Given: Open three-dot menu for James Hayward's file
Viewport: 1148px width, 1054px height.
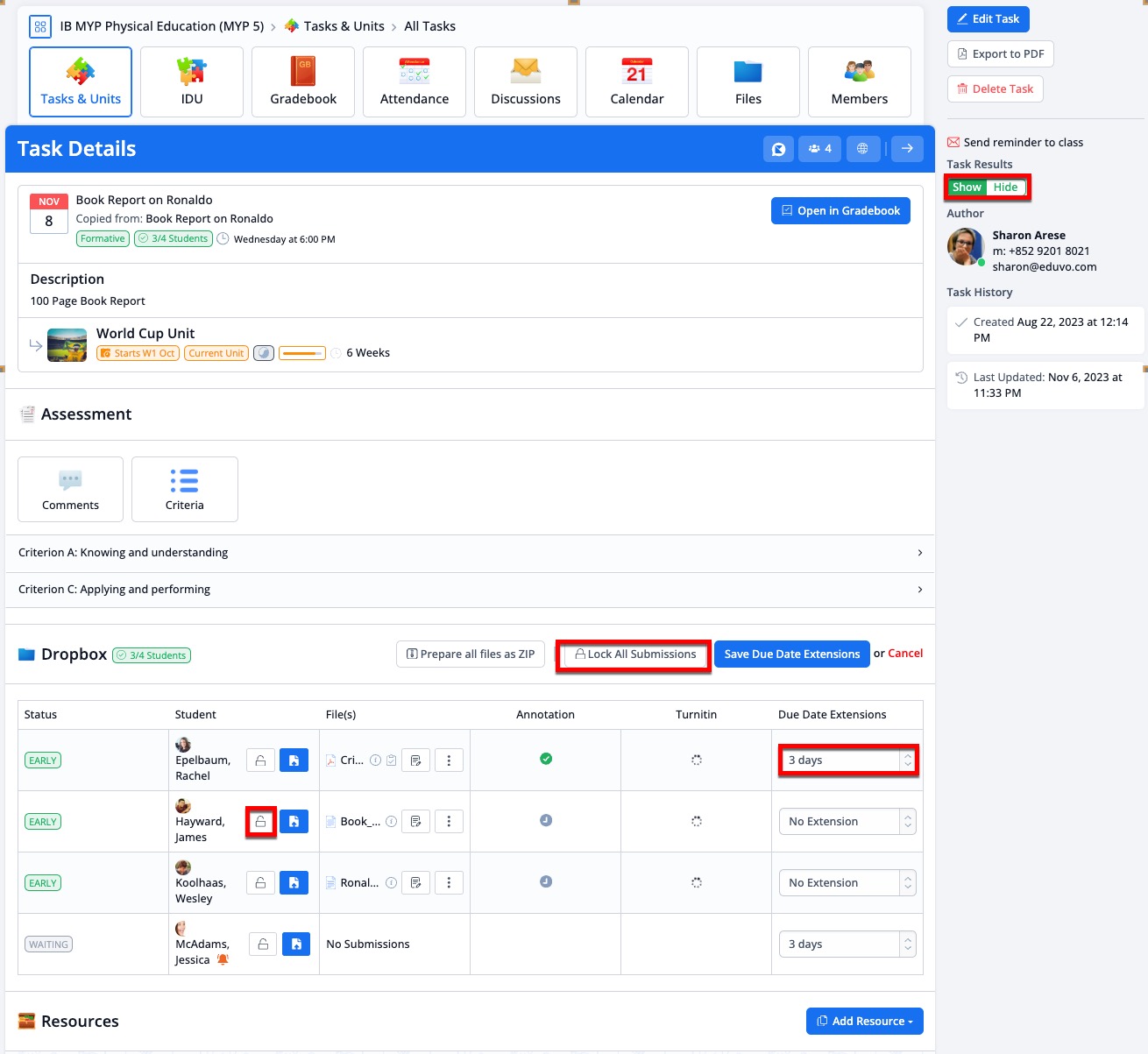Looking at the screenshot, I should click(x=449, y=822).
